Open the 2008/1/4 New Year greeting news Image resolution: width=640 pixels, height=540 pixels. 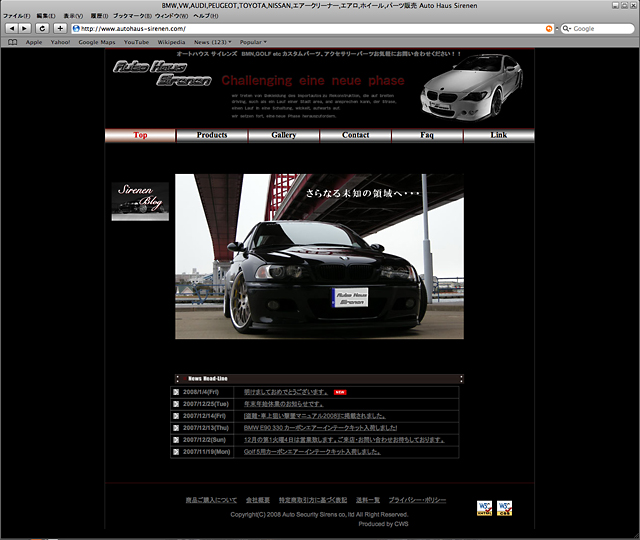[x=286, y=392]
